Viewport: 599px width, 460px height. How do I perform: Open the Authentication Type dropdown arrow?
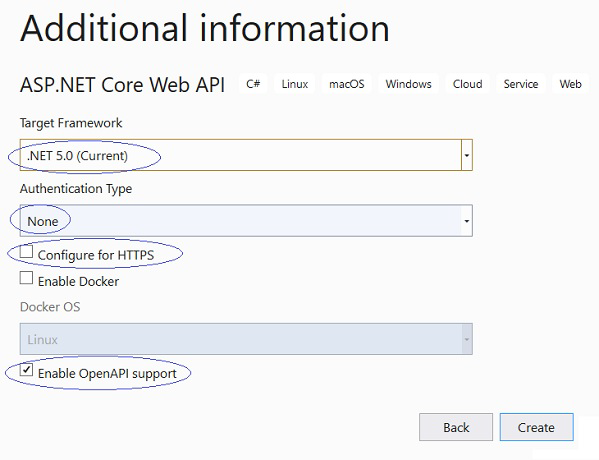[466, 221]
